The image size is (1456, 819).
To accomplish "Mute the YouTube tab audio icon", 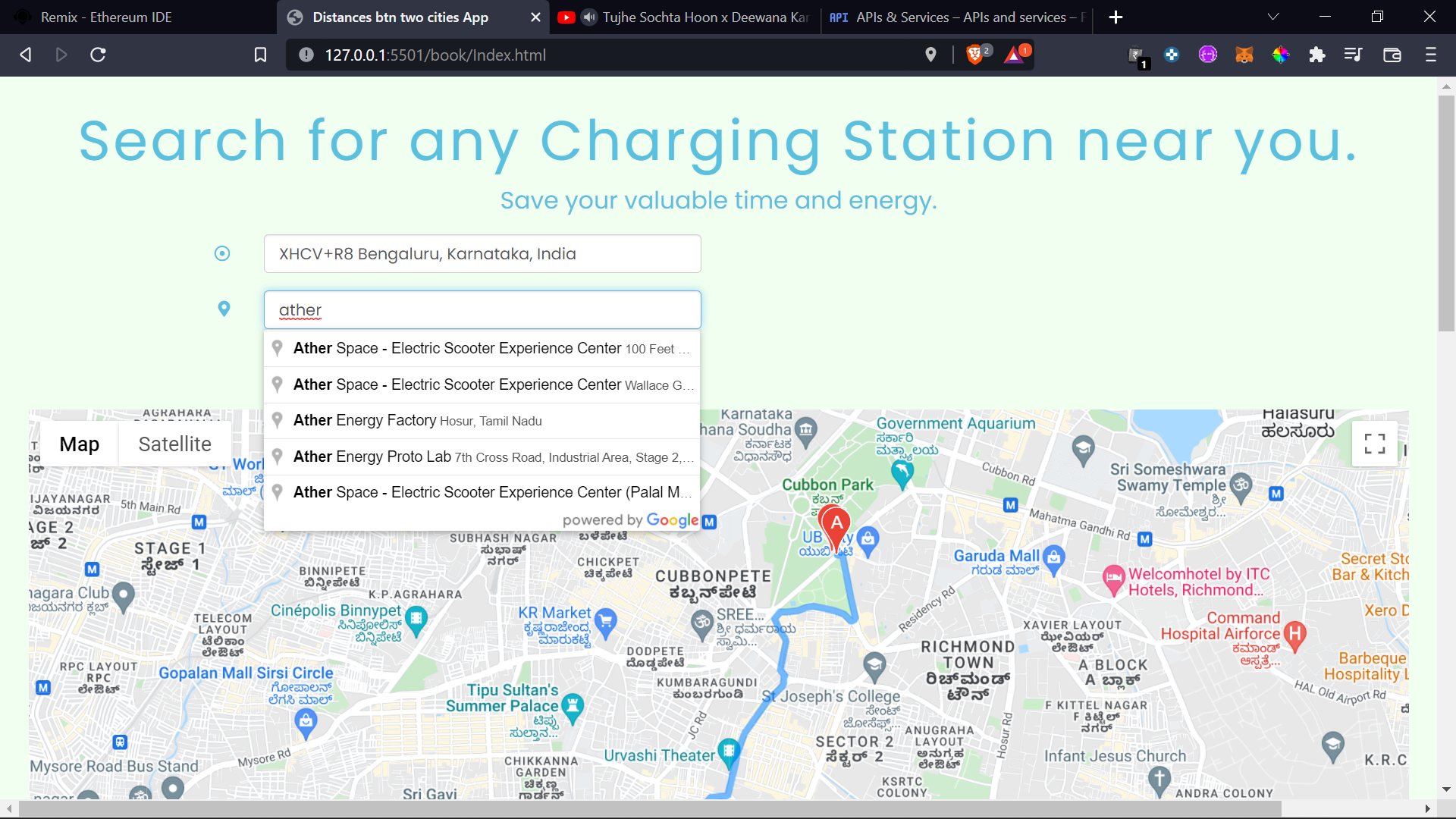I will 589,17.
